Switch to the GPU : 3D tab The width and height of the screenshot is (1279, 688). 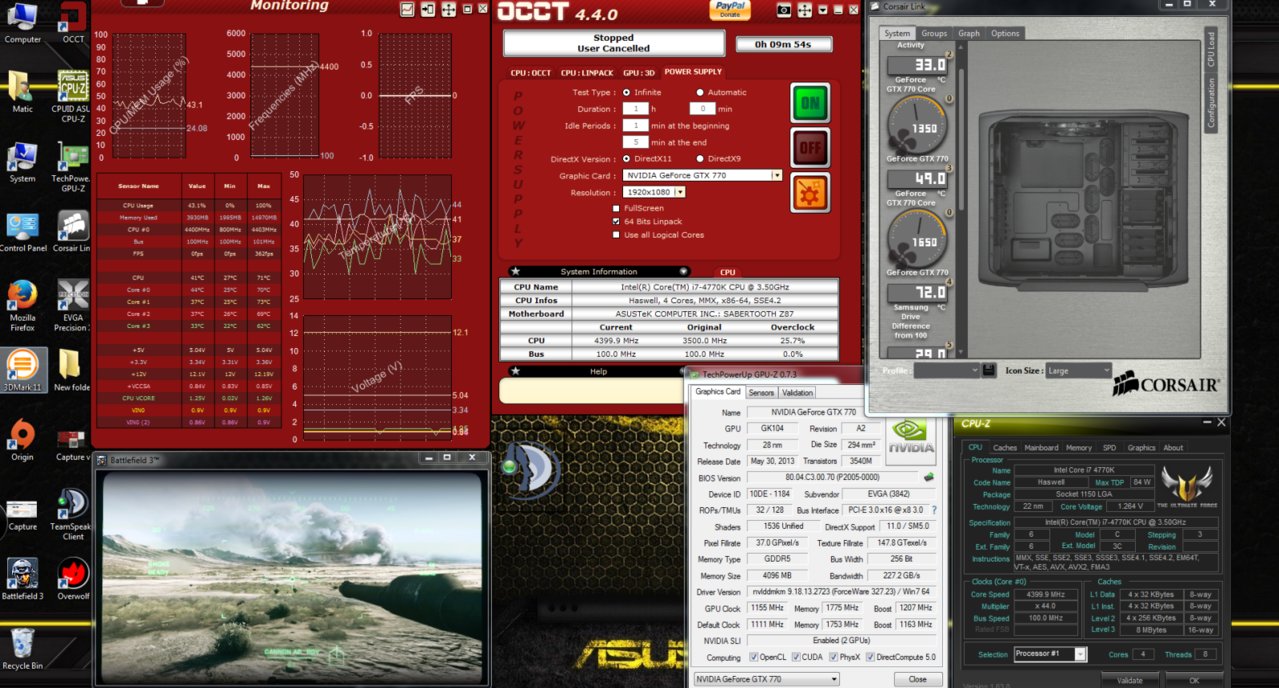click(639, 72)
